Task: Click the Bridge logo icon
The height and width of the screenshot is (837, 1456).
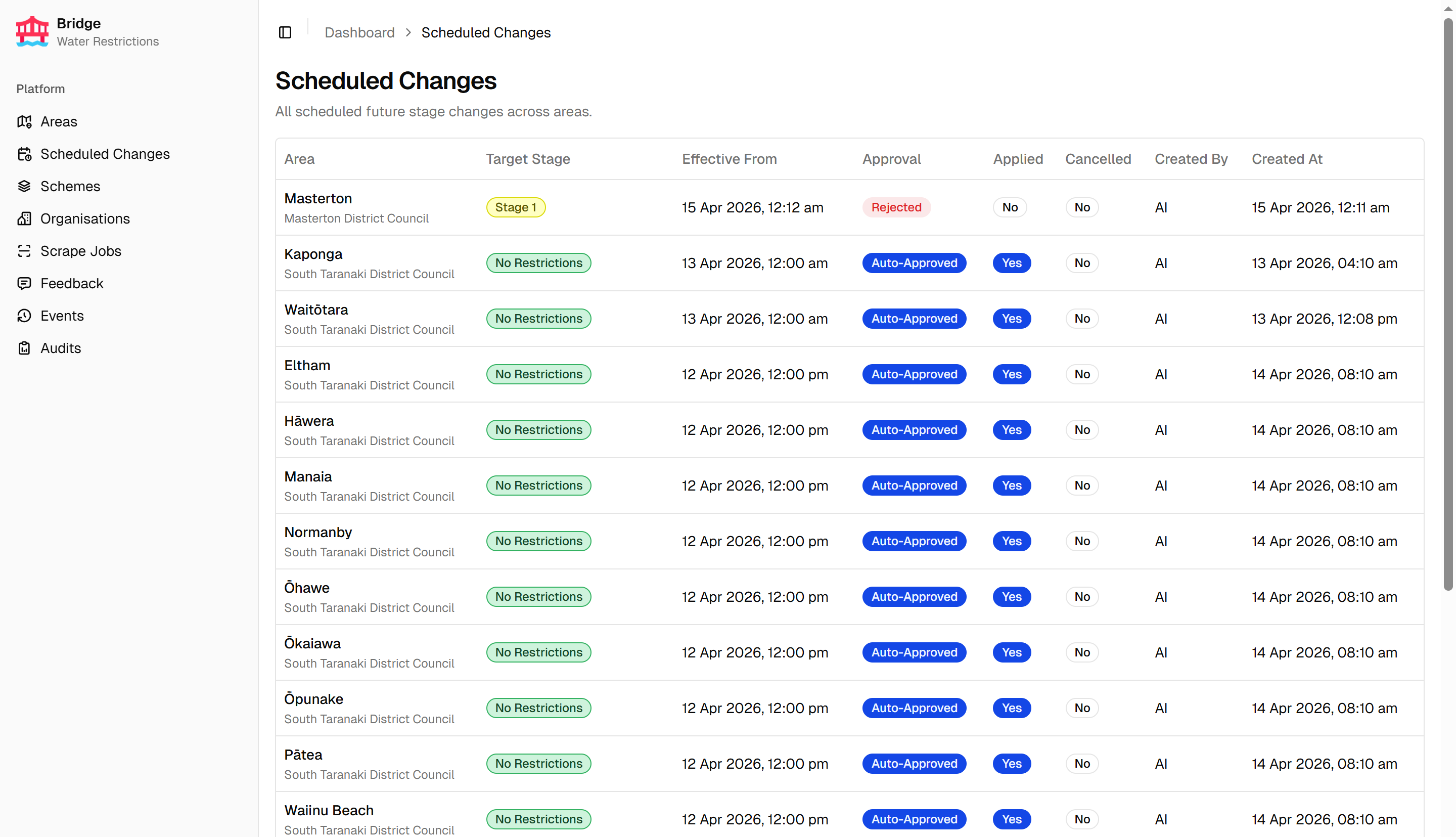Action: (x=32, y=32)
